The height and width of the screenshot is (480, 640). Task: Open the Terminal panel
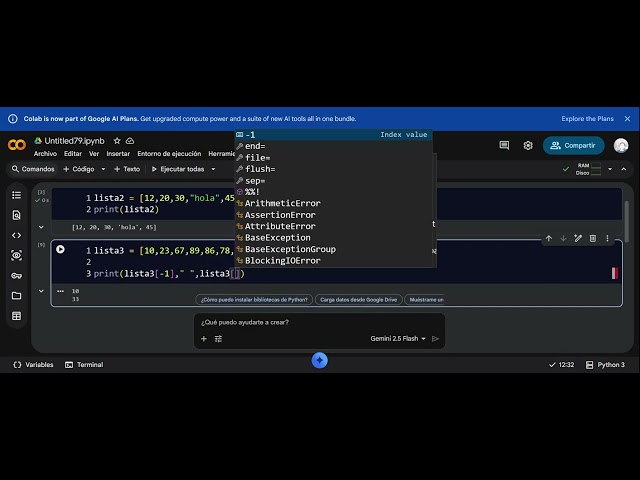[84, 364]
